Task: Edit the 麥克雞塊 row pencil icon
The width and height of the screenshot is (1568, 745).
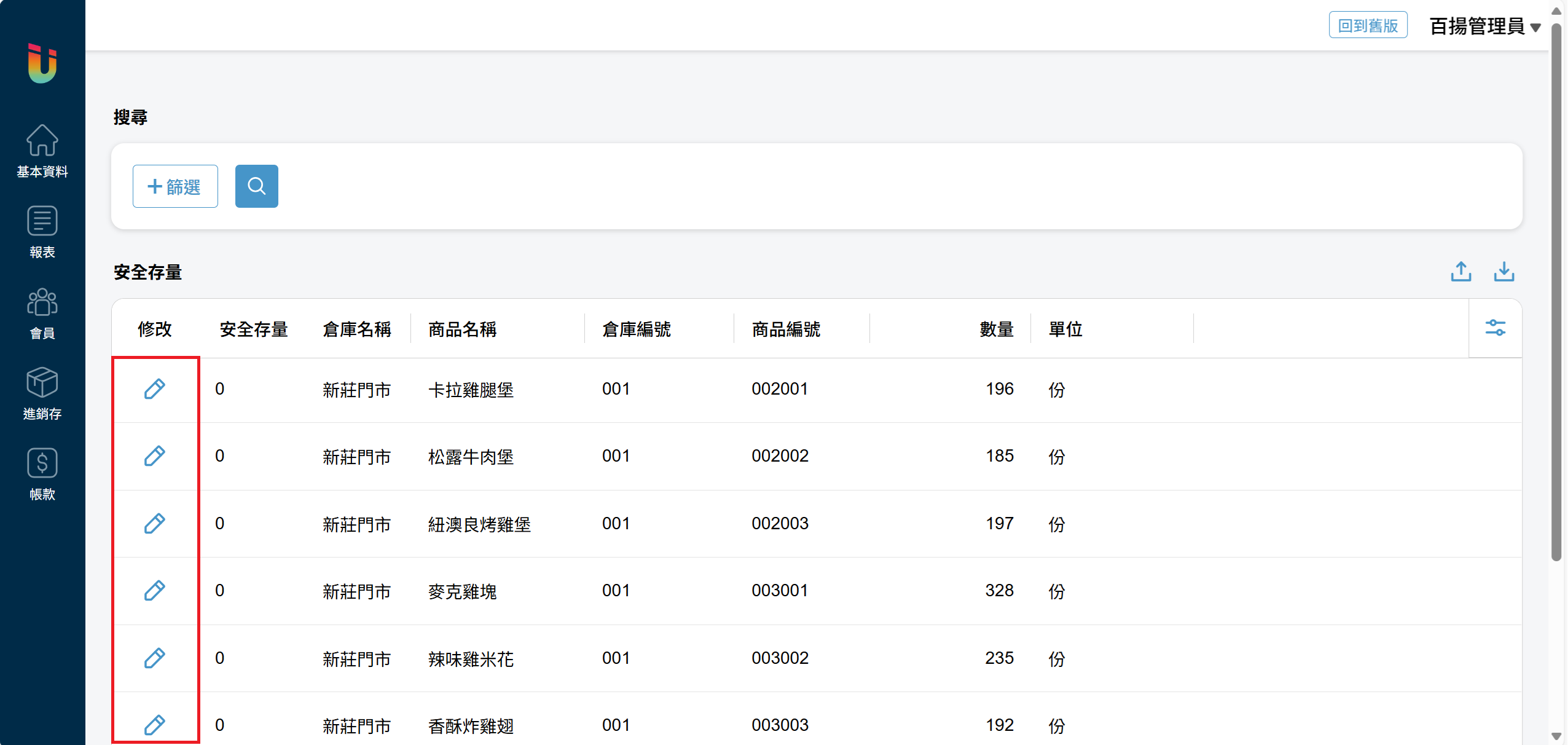Action: pos(154,591)
